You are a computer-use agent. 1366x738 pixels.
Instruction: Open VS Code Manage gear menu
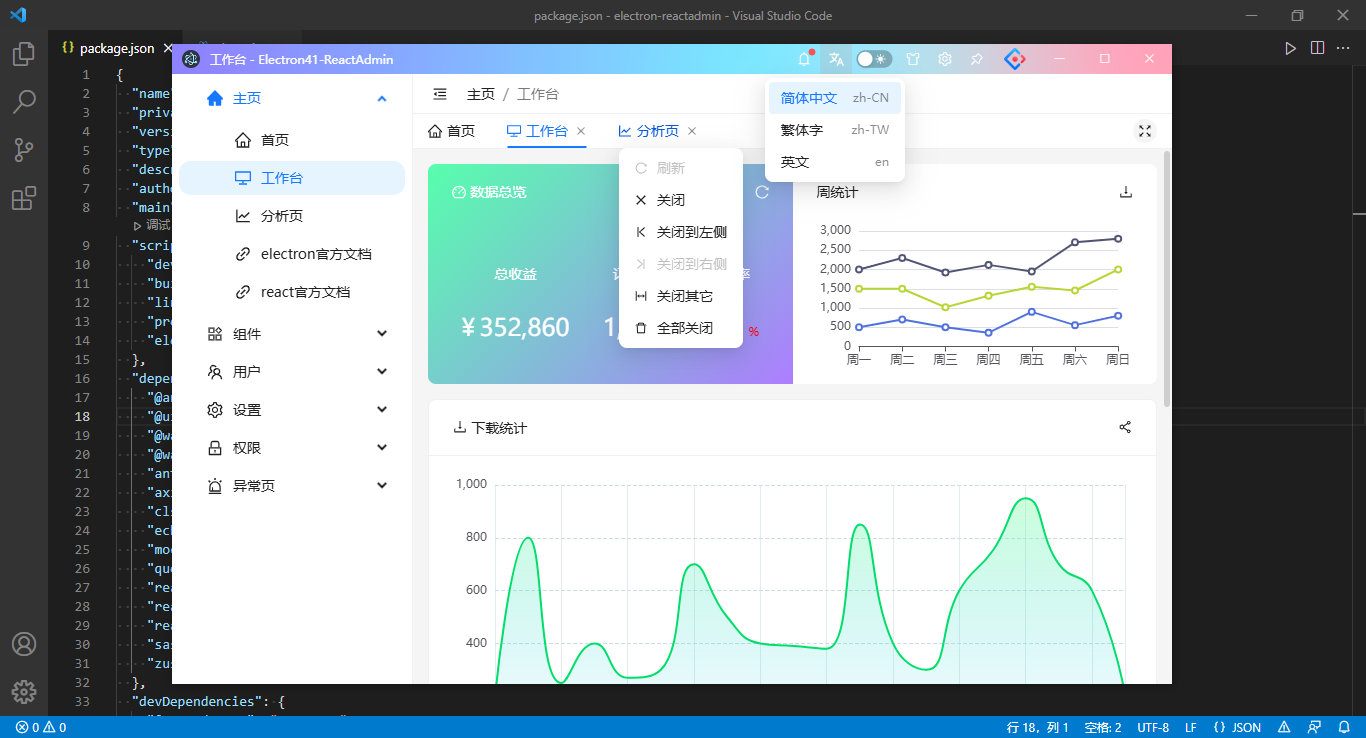[24, 691]
